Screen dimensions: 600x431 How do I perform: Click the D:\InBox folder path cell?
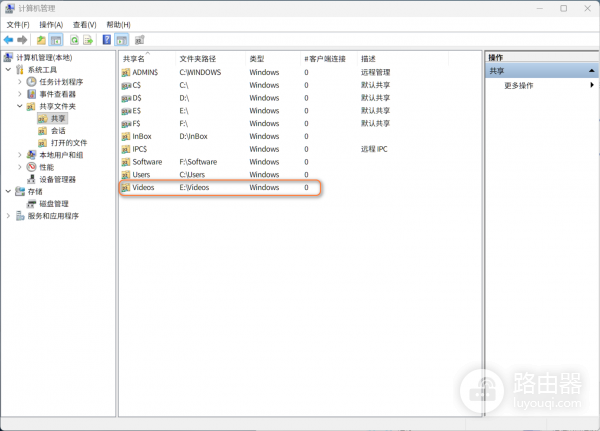(x=194, y=136)
